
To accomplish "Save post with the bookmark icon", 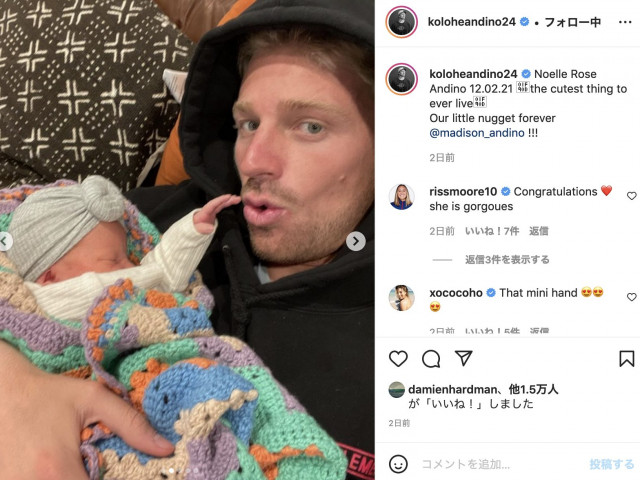I will 627,359.
